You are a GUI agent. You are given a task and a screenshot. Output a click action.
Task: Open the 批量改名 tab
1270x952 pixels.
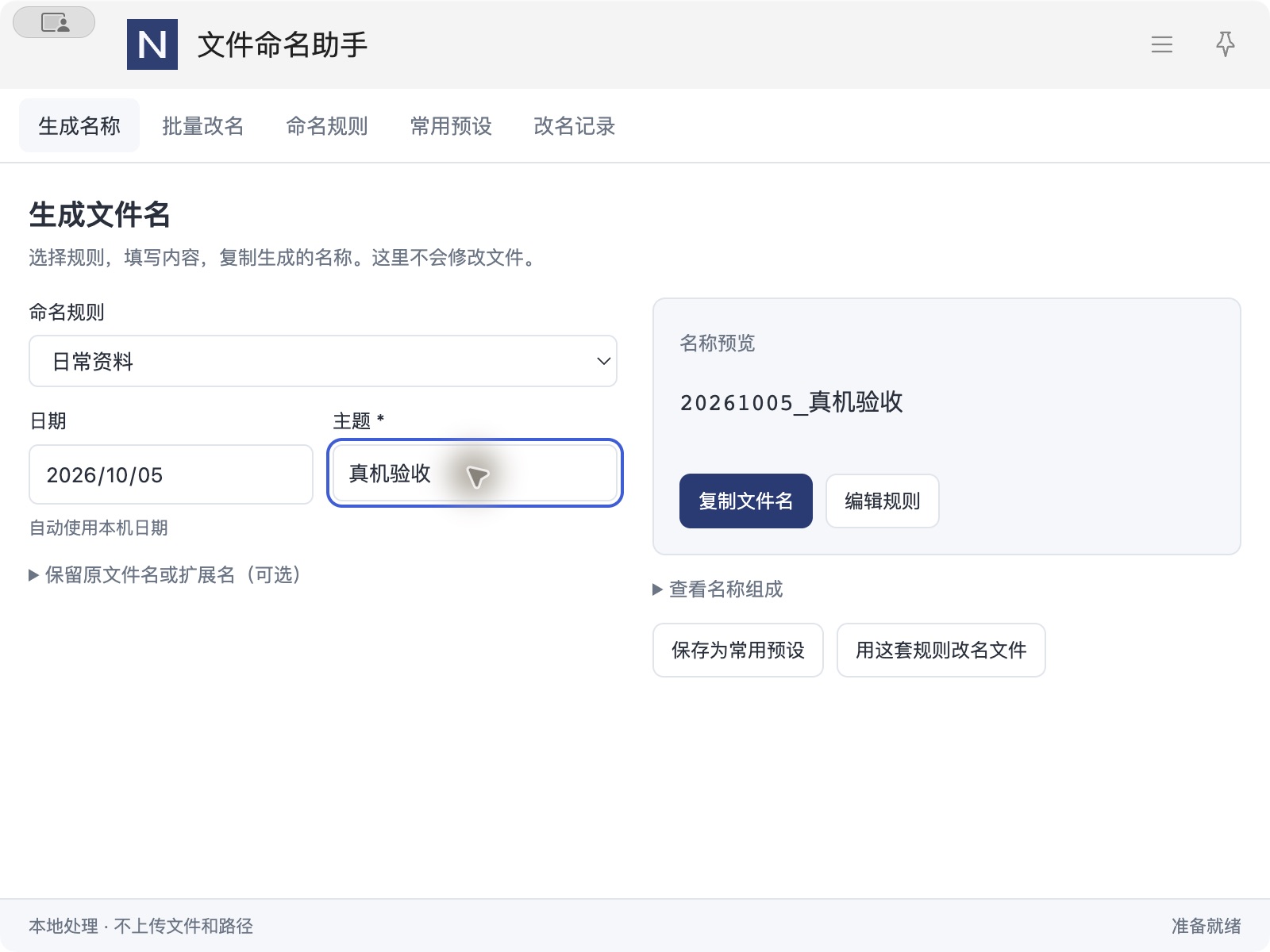(203, 125)
